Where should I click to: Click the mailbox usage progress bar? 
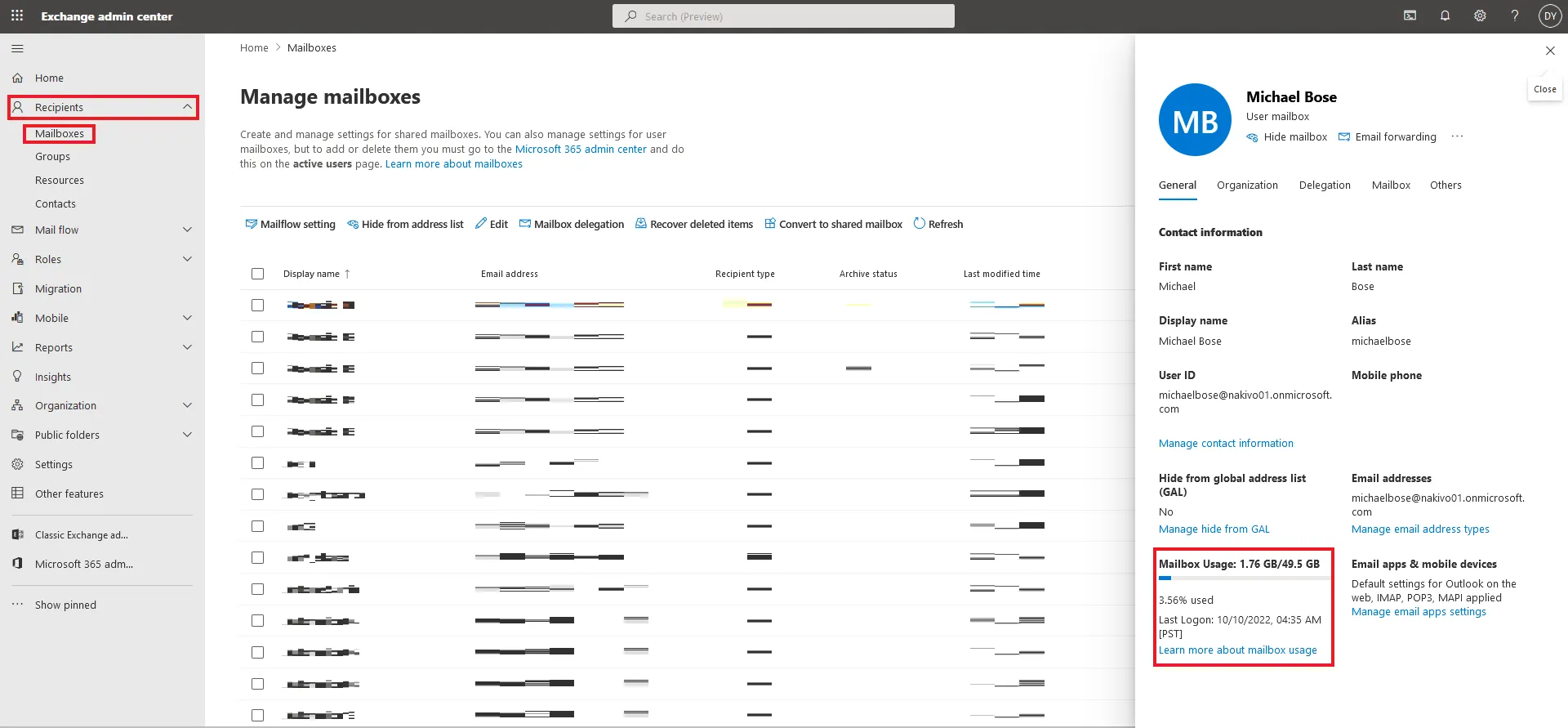[x=1243, y=578]
